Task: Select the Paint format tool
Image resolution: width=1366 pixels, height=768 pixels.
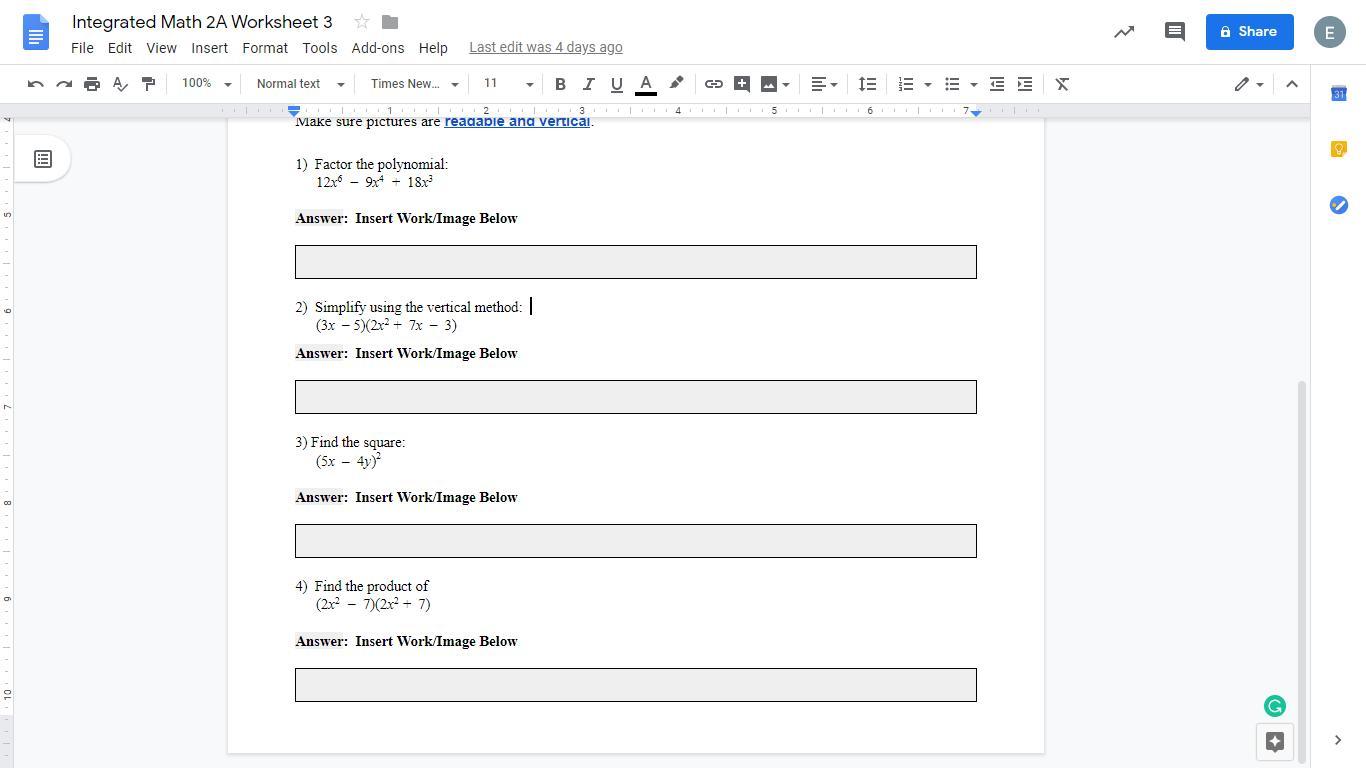Action: (x=148, y=84)
